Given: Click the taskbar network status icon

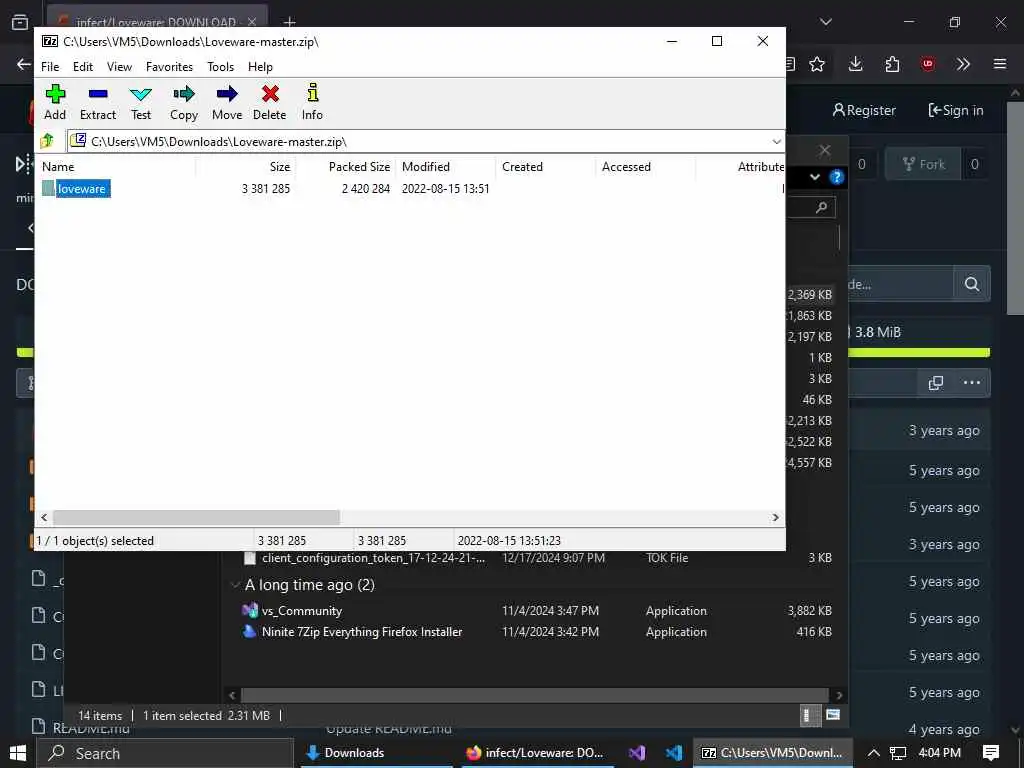Looking at the screenshot, I should click(x=898, y=754).
